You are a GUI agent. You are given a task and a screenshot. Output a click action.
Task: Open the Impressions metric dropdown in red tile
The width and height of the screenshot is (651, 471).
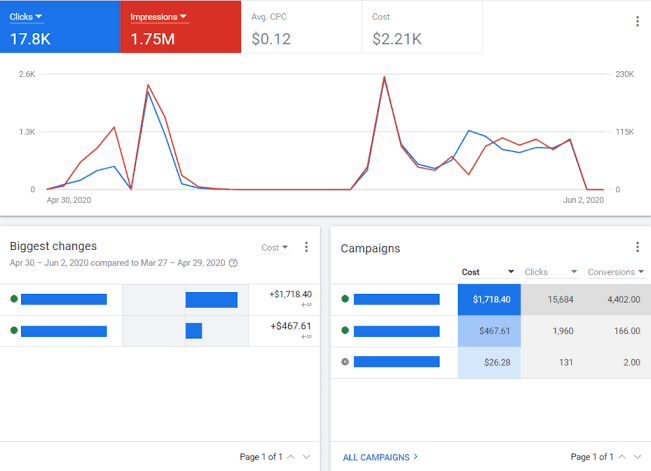[159, 17]
